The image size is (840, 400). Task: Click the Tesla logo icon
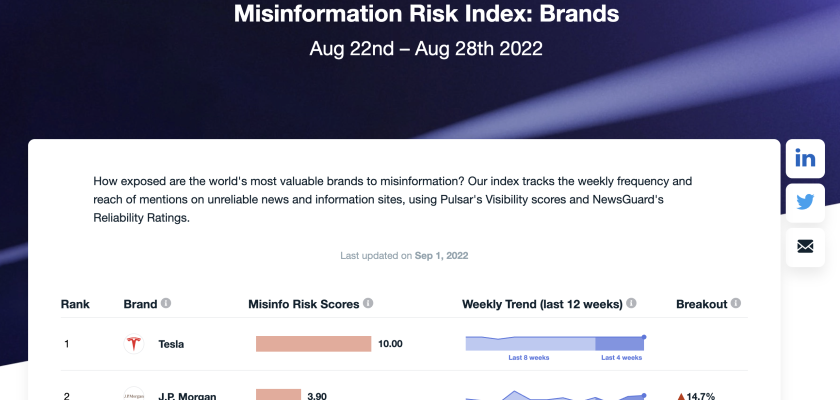(133, 344)
